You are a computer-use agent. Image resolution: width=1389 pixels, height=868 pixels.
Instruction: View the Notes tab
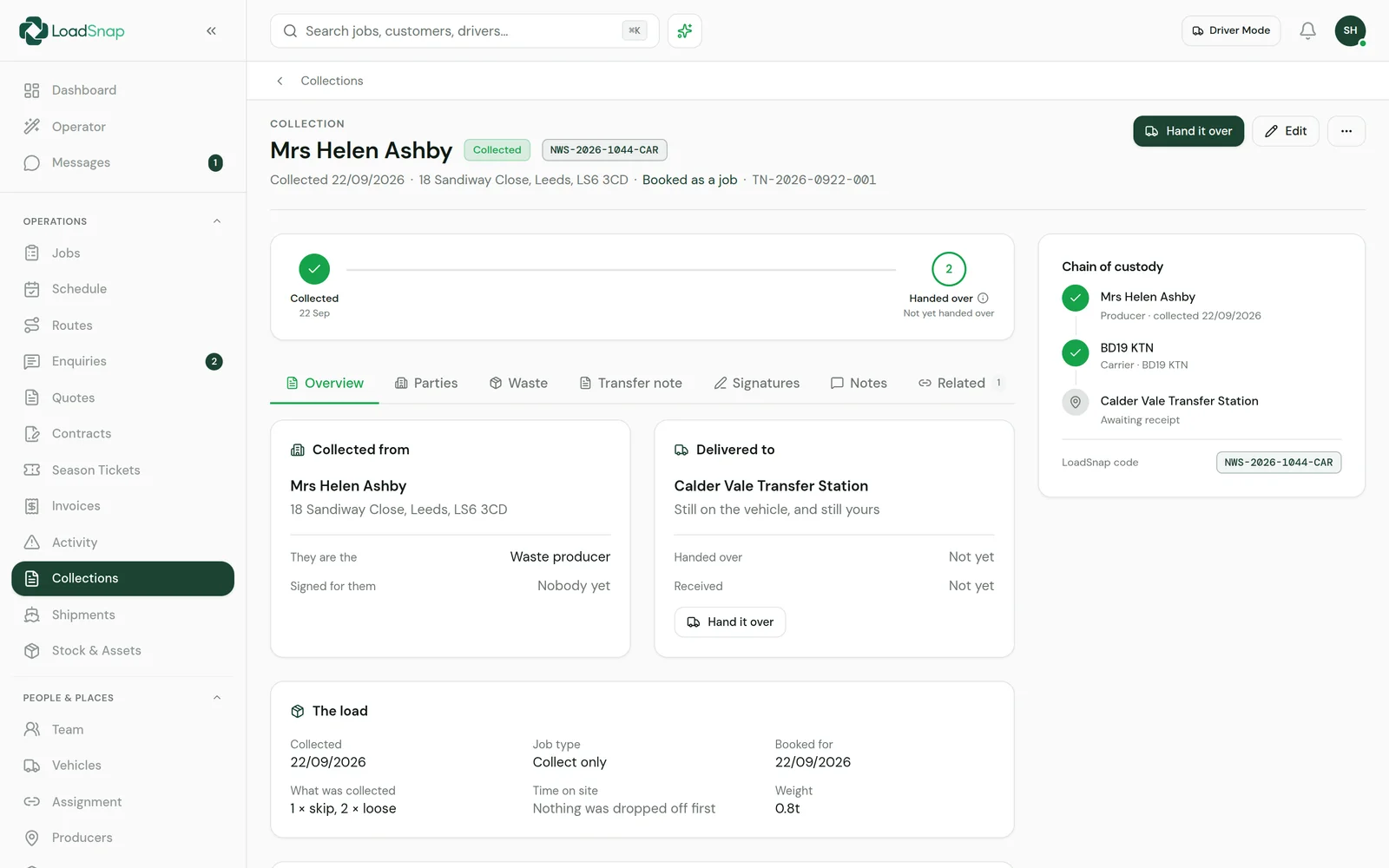[859, 384]
